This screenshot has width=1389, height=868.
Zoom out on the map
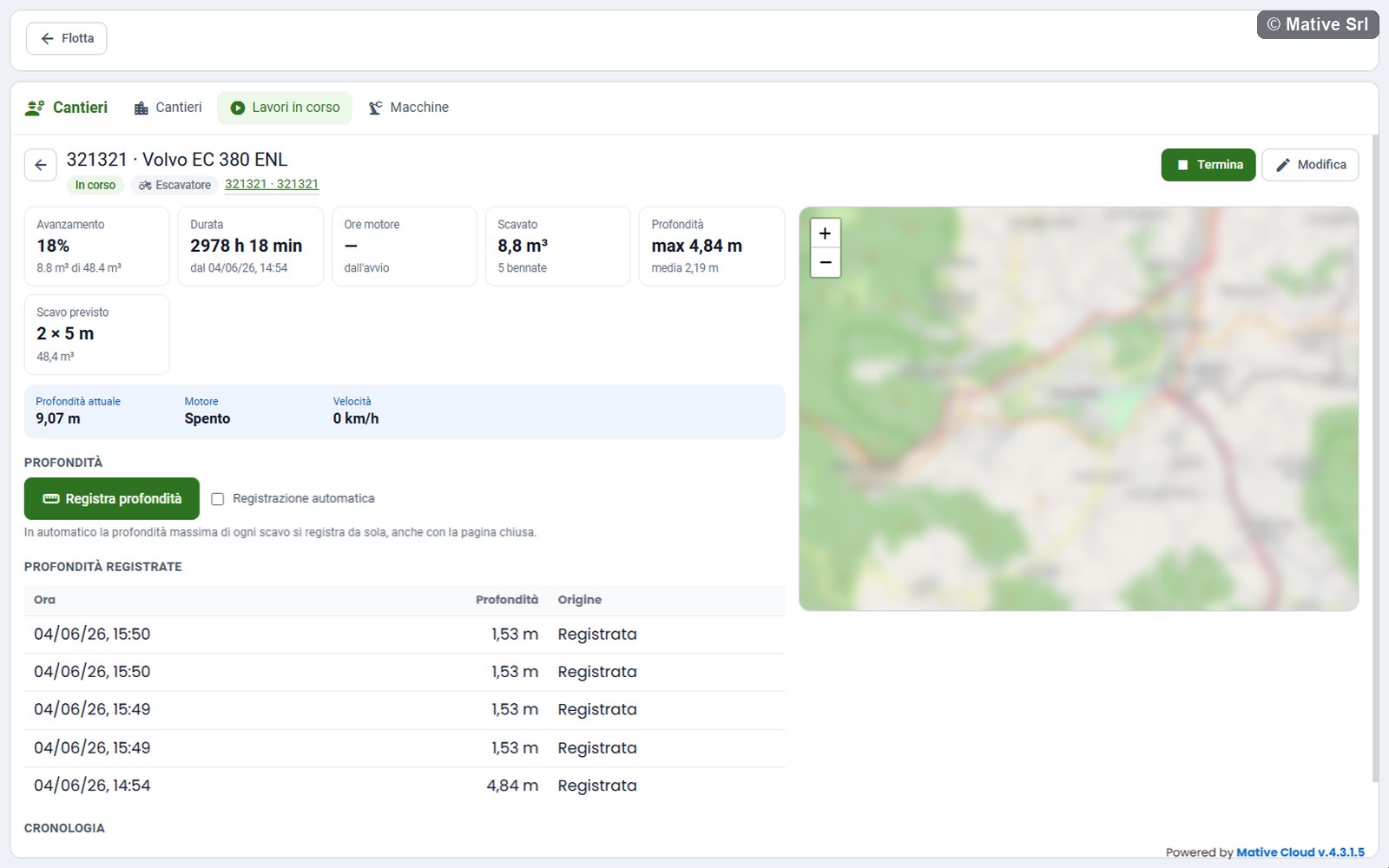click(825, 262)
